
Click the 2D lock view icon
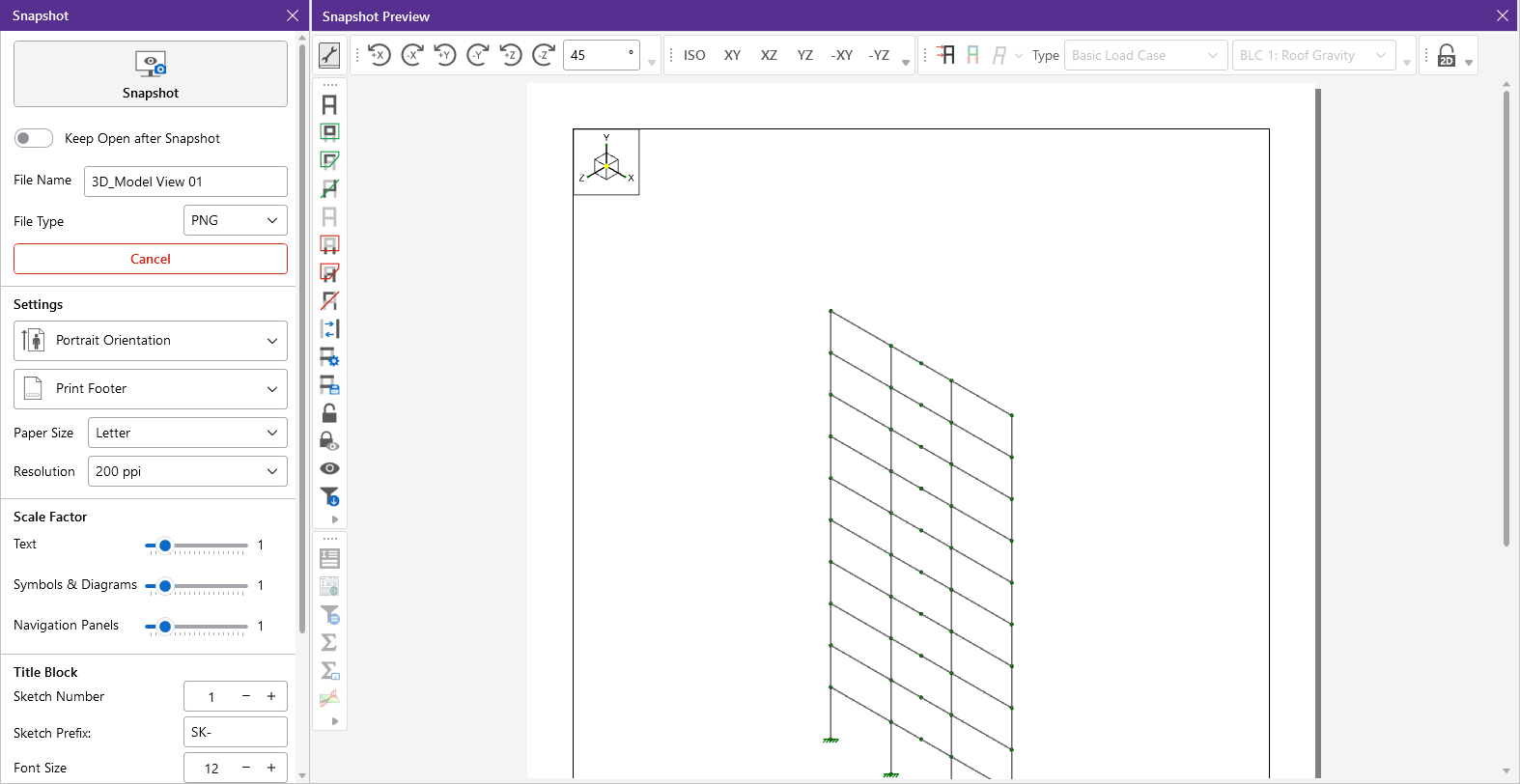pos(1447,55)
